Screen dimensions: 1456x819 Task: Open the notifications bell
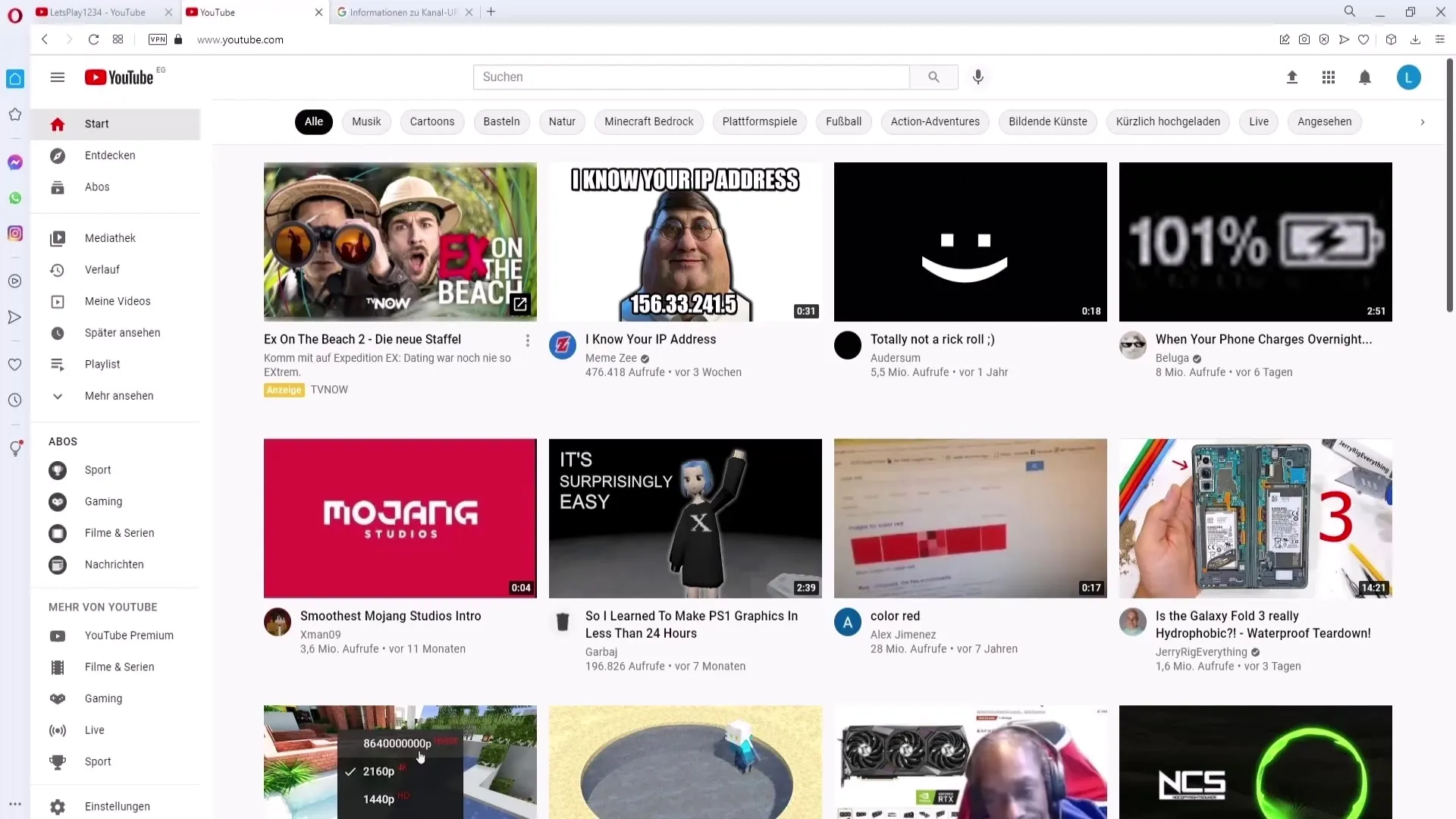[x=1365, y=77]
